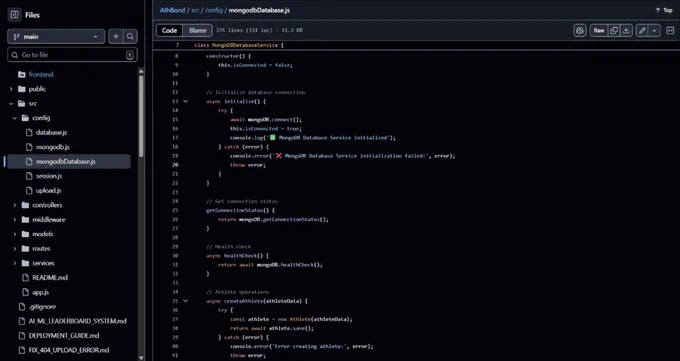Collapse the initialize function fold chevron
The image size is (680, 361).
[x=186, y=102]
